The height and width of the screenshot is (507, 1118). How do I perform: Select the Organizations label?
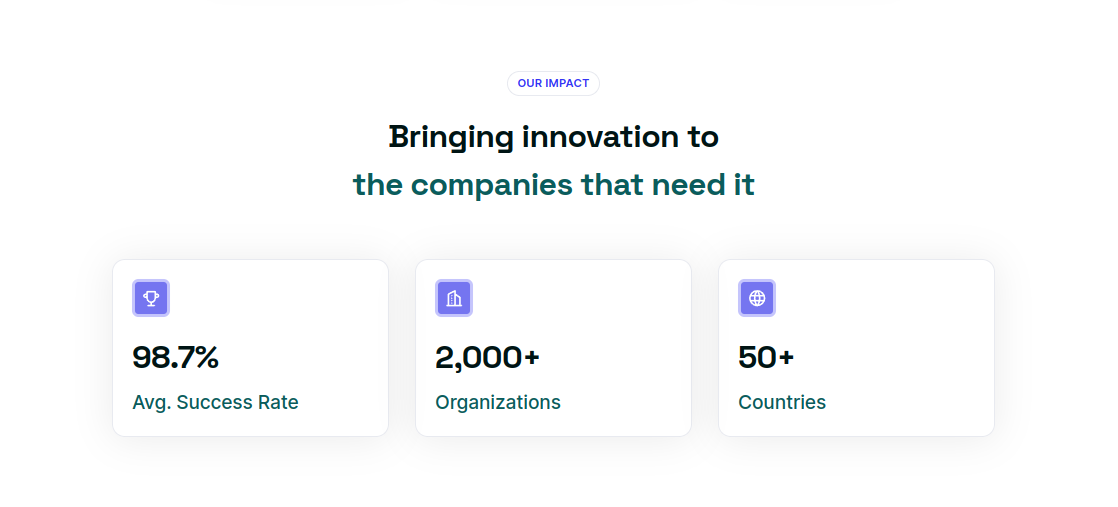coord(498,402)
